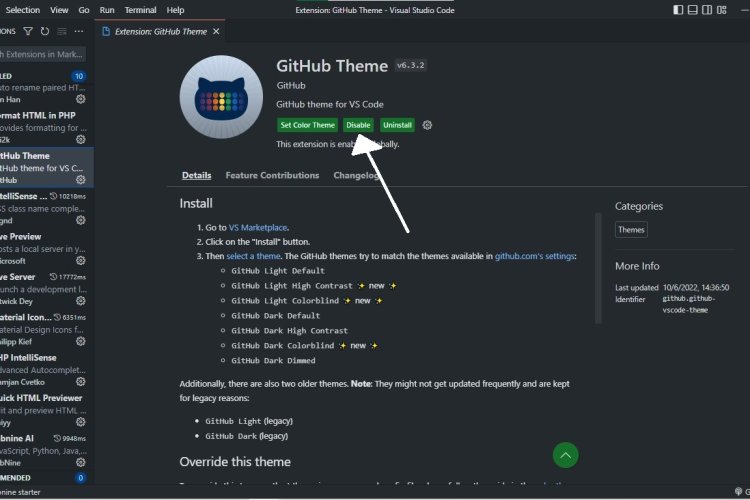The height and width of the screenshot is (500, 750).
Task: Switch to the Changelog tab
Action: 356,175
